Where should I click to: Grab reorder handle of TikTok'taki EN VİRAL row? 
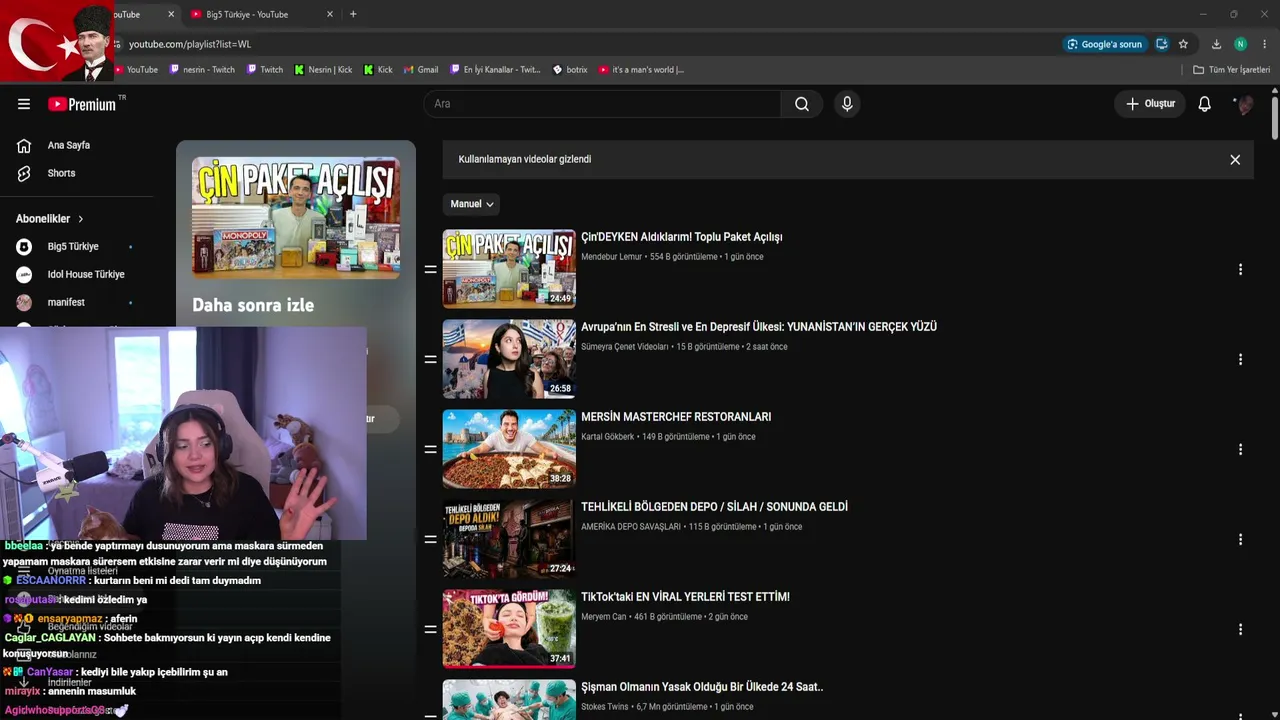pyautogui.click(x=430, y=629)
